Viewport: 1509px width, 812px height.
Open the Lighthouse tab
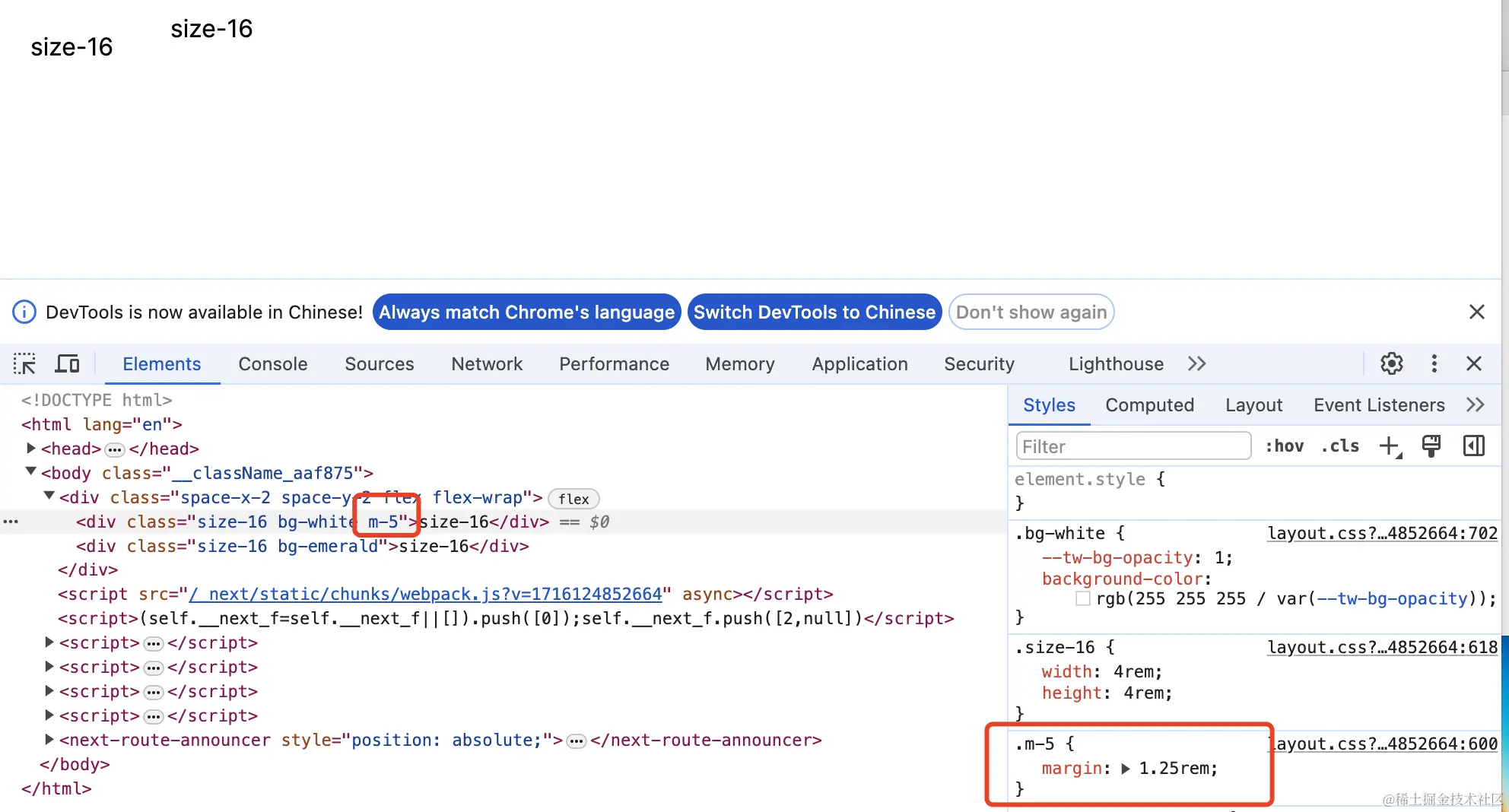point(1117,364)
